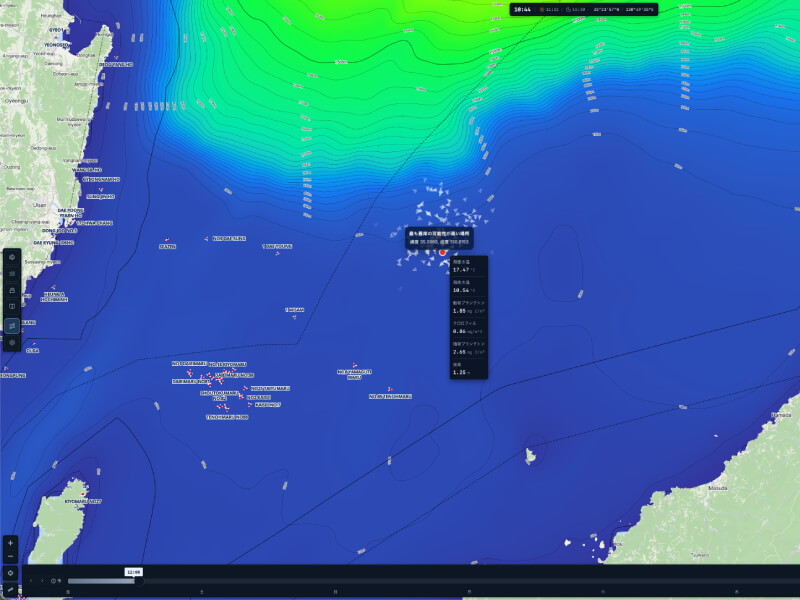Zoom out with the minus button
The image size is (800, 600).
pyautogui.click(x=10, y=556)
